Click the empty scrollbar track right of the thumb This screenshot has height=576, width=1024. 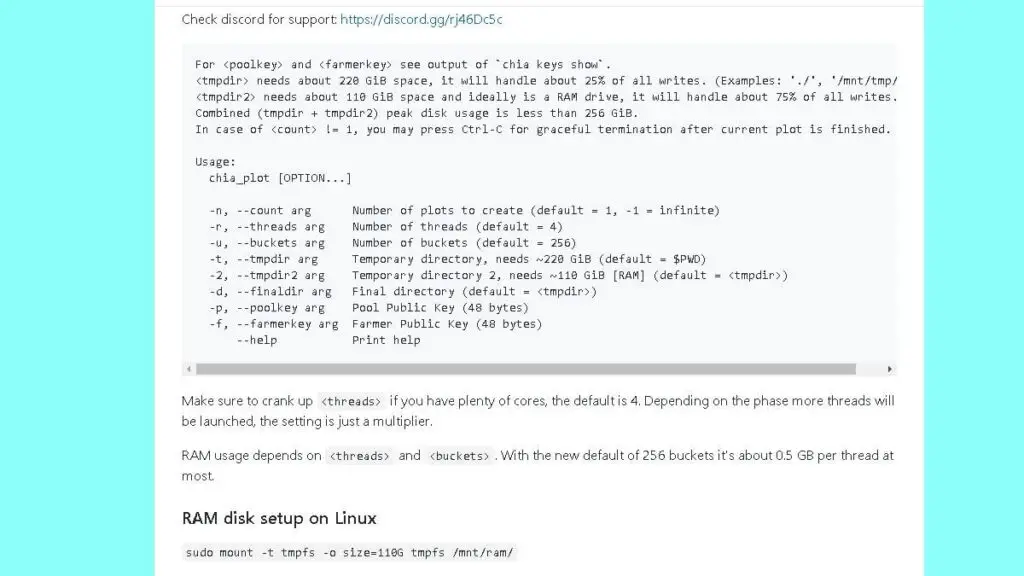point(869,369)
